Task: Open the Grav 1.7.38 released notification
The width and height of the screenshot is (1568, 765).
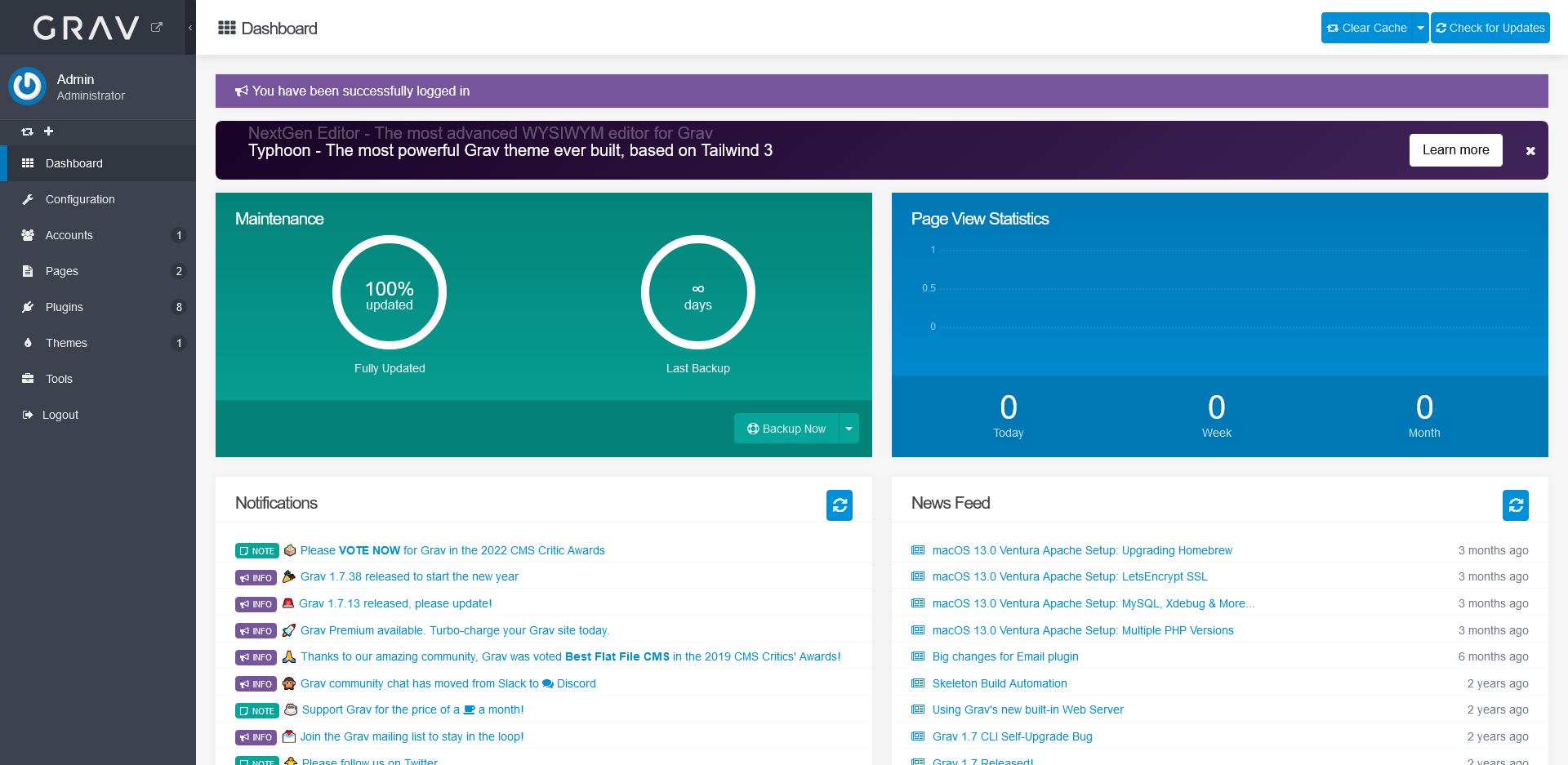Action: [409, 576]
